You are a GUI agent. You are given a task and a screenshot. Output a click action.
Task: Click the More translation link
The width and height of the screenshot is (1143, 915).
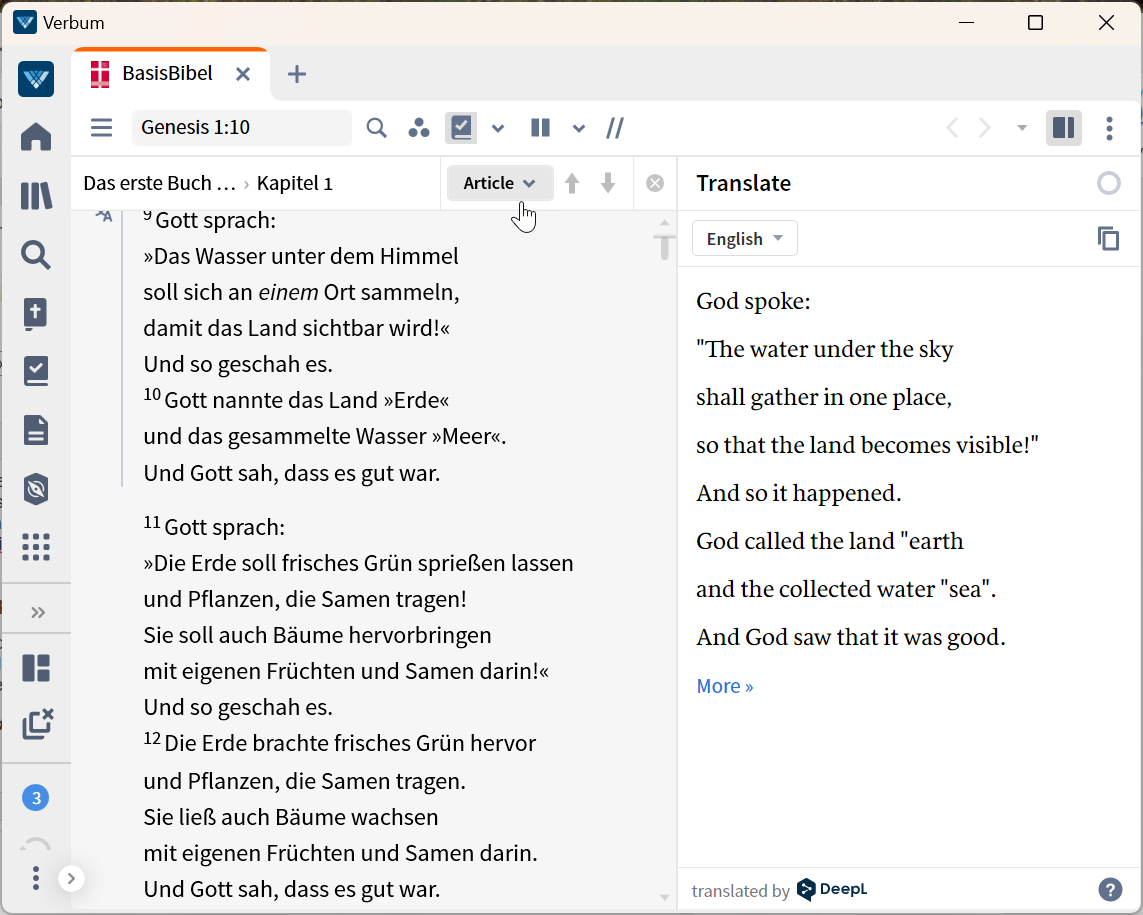(x=724, y=685)
